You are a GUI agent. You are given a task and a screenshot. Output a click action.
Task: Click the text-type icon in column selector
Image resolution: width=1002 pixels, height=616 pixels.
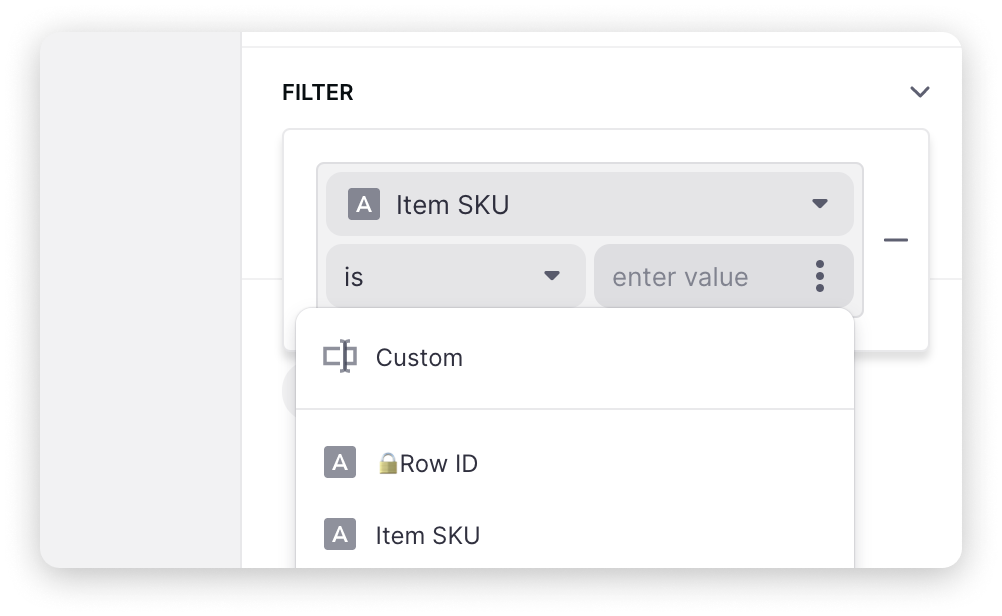(x=364, y=205)
